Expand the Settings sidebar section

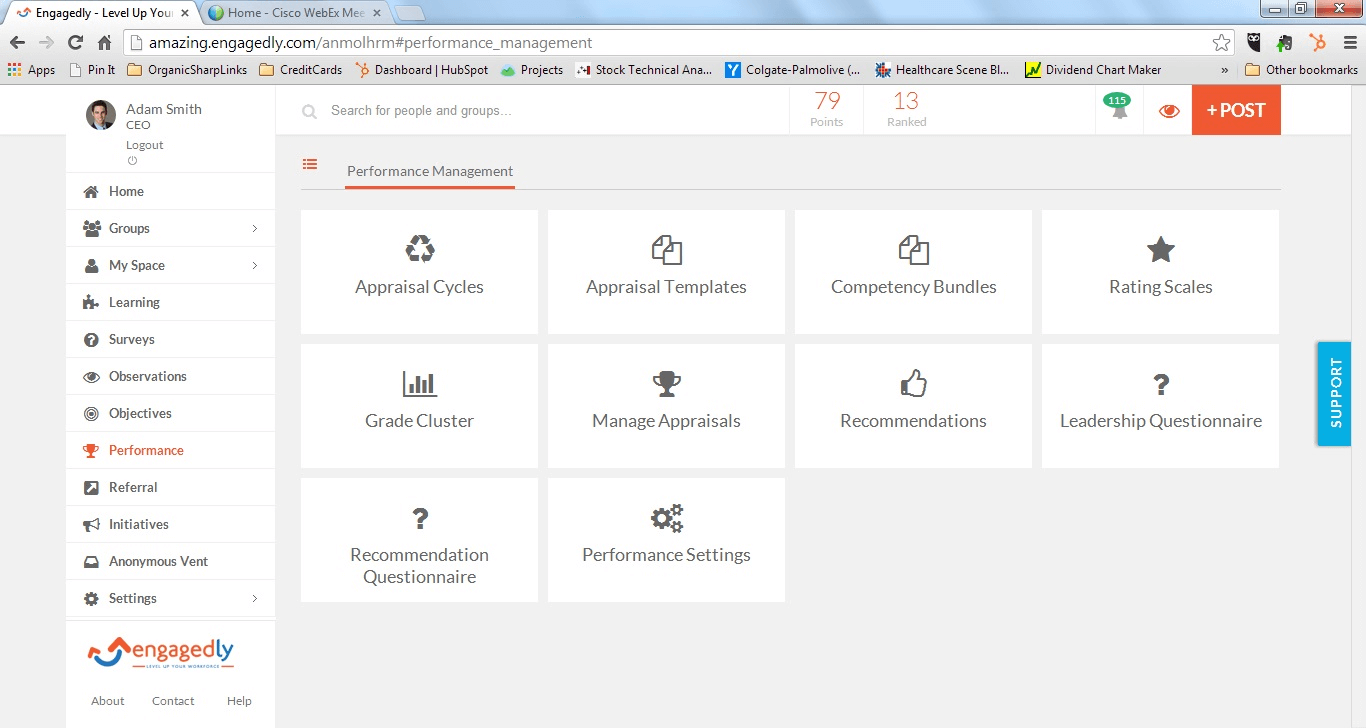click(131, 598)
